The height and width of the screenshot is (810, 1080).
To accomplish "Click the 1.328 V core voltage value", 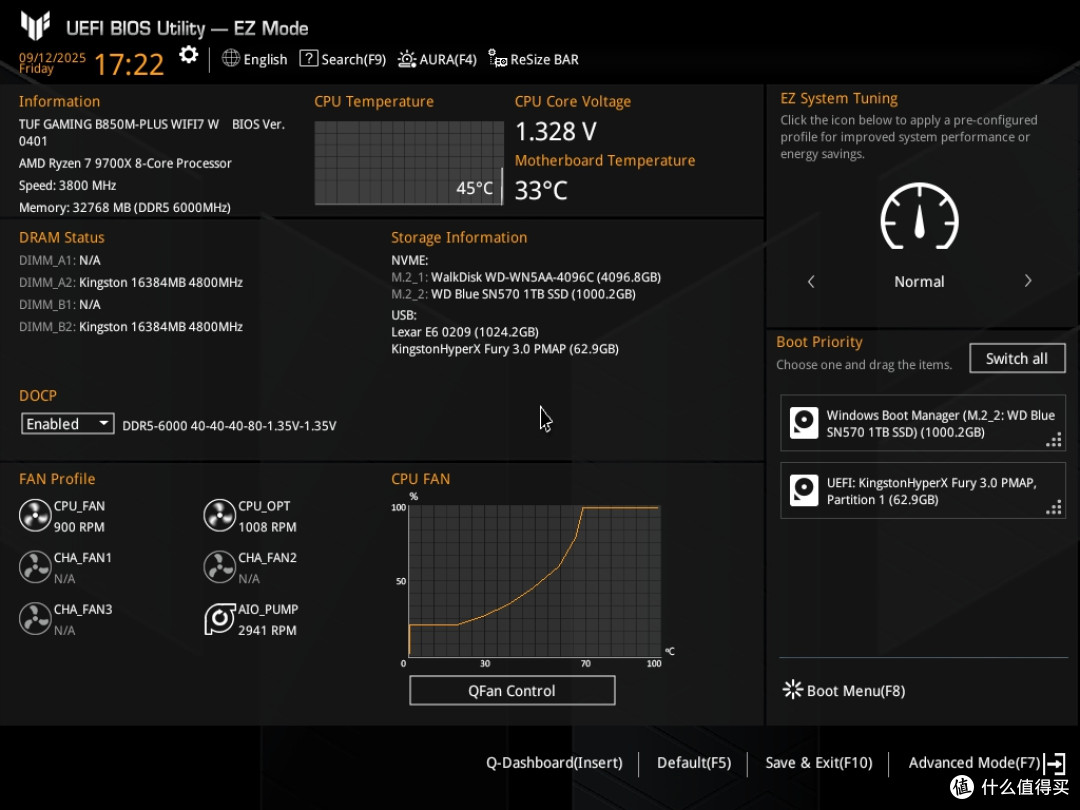I will tap(556, 131).
